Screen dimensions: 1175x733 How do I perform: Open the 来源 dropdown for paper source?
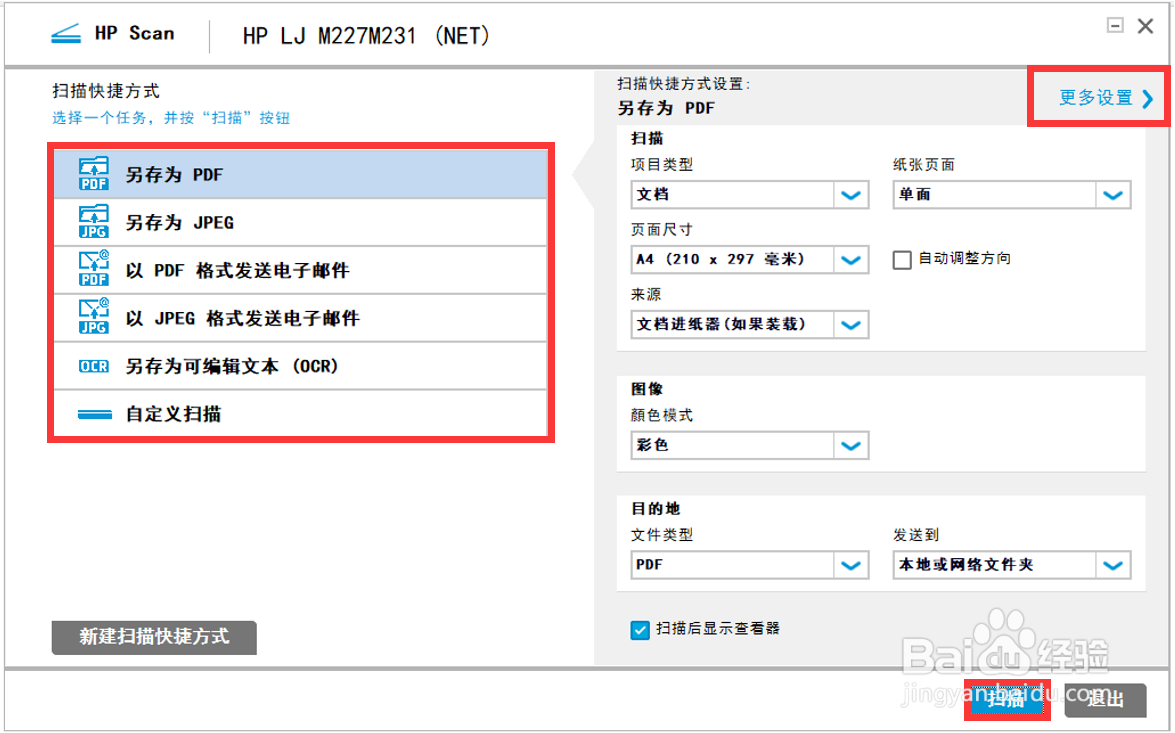(851, 324)
